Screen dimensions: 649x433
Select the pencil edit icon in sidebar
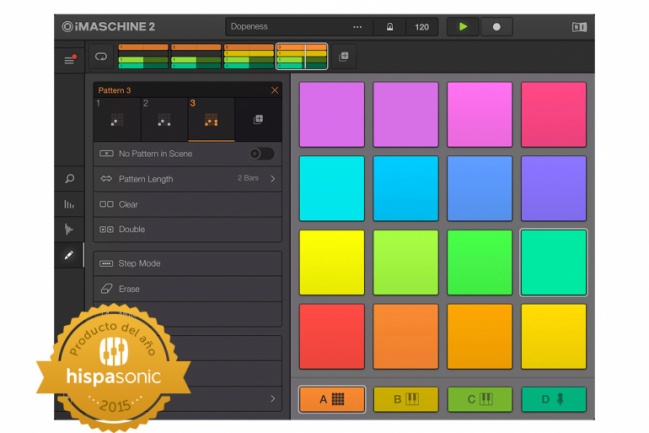pyautogui.click(x=70, y=255)
